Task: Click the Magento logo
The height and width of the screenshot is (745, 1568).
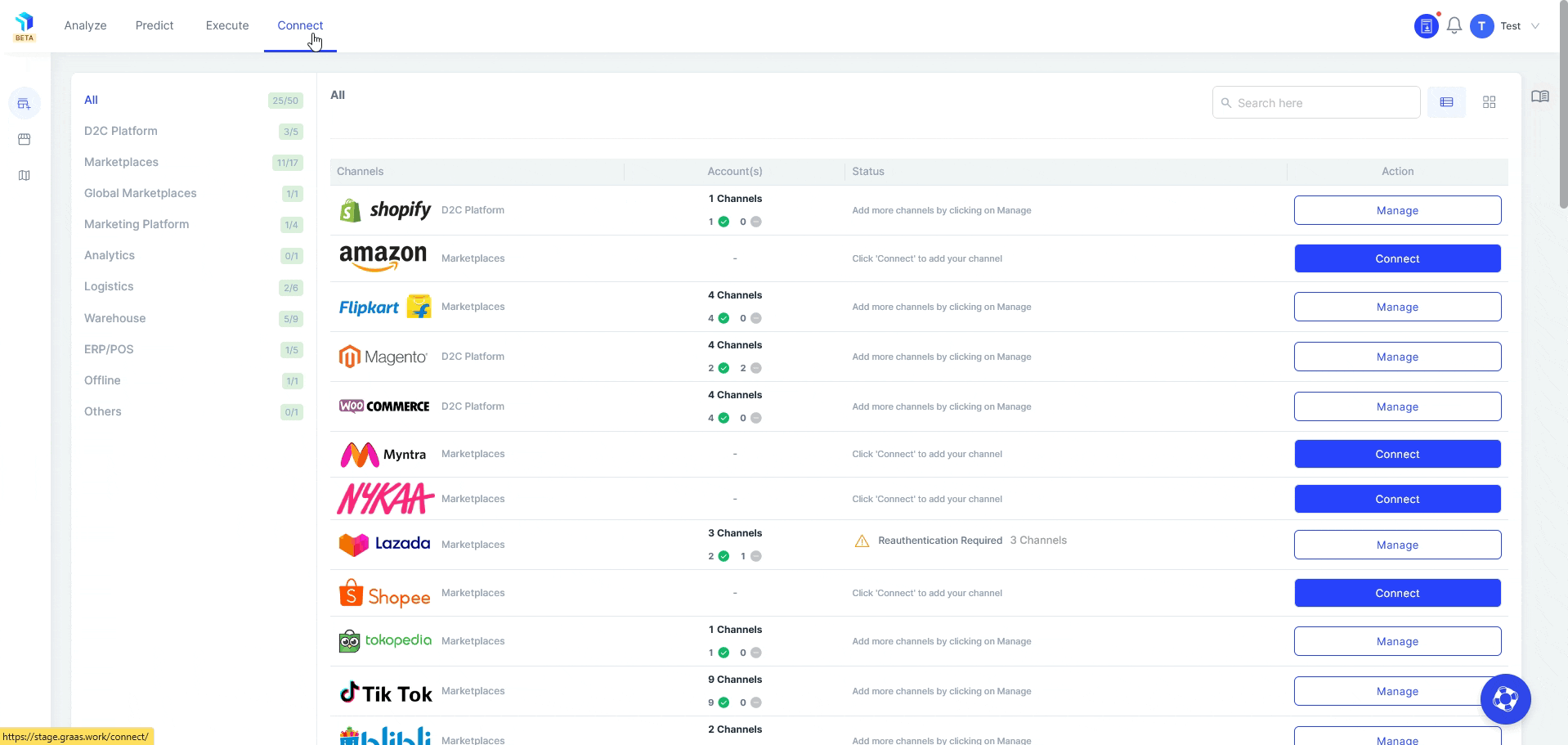Action: pos(383,357)
